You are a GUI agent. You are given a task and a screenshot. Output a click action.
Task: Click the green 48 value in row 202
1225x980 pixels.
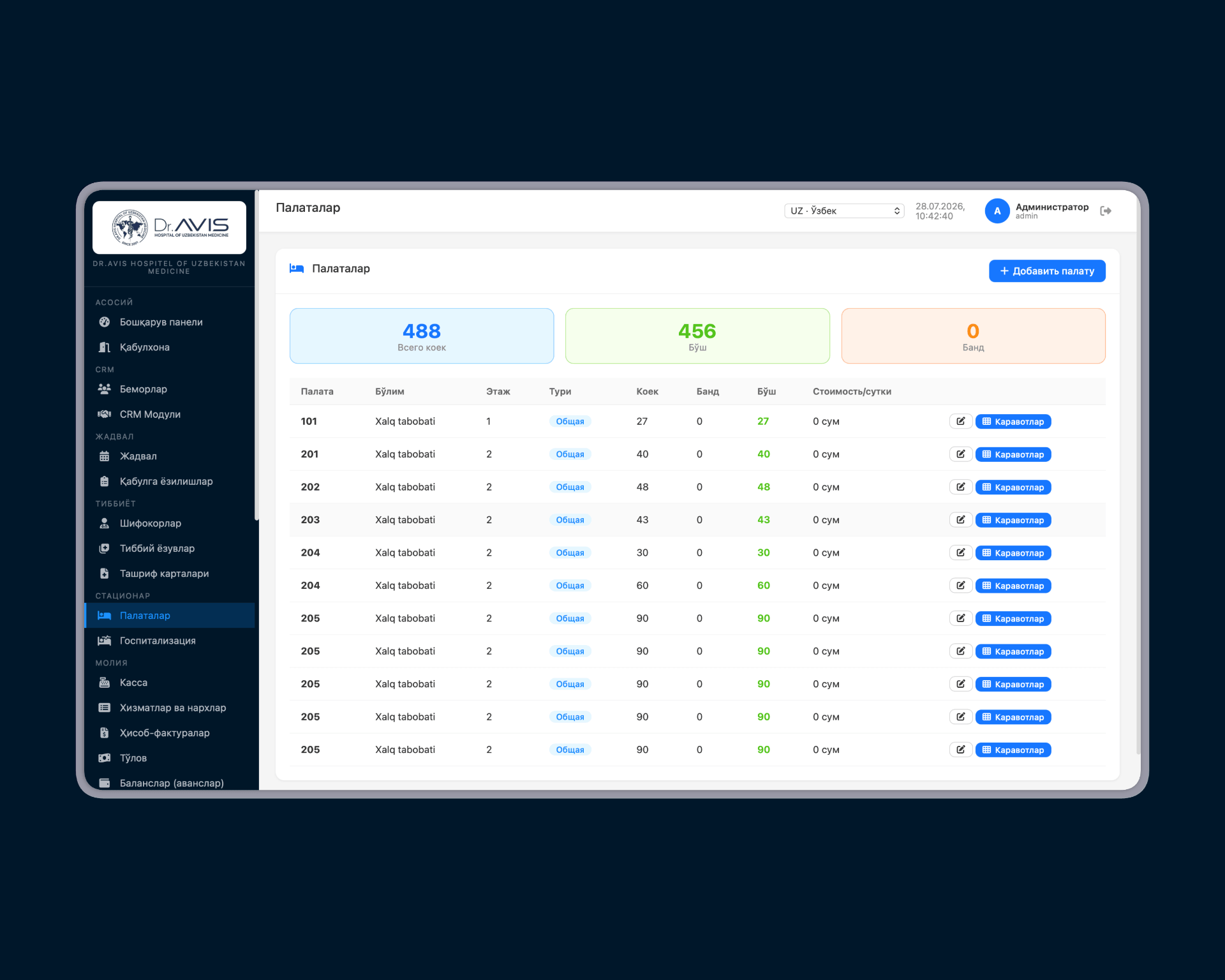click(x=764, y=487)
